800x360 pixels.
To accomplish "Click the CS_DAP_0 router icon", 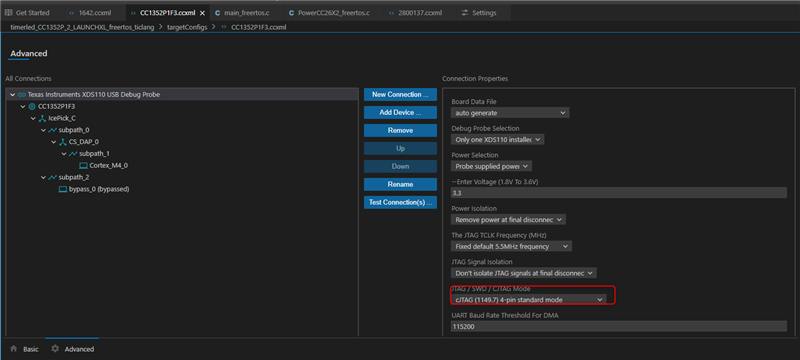I will pyautogui.click(x=63, y=142).
